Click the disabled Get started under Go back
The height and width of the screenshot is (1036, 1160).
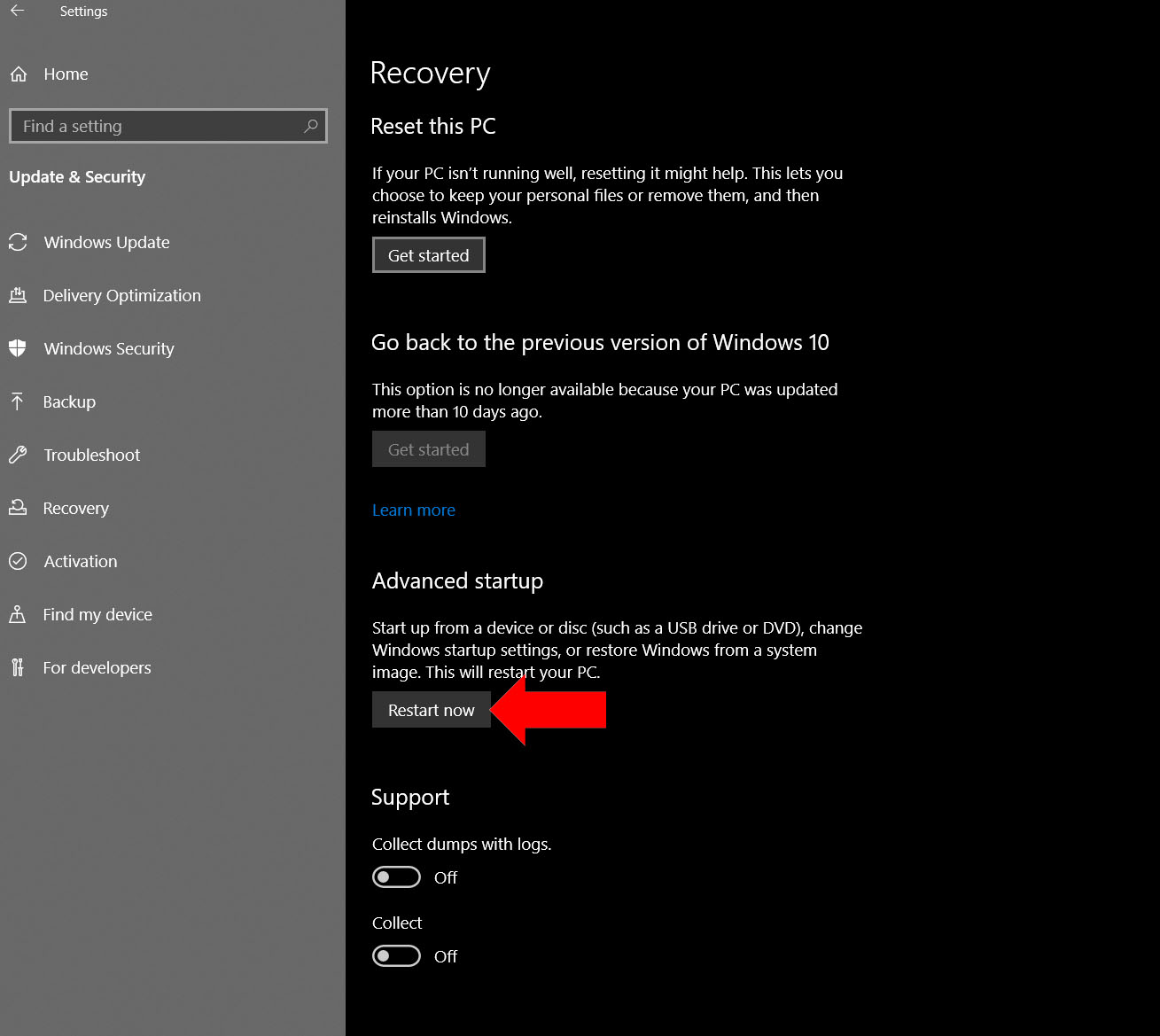point(429,449)
